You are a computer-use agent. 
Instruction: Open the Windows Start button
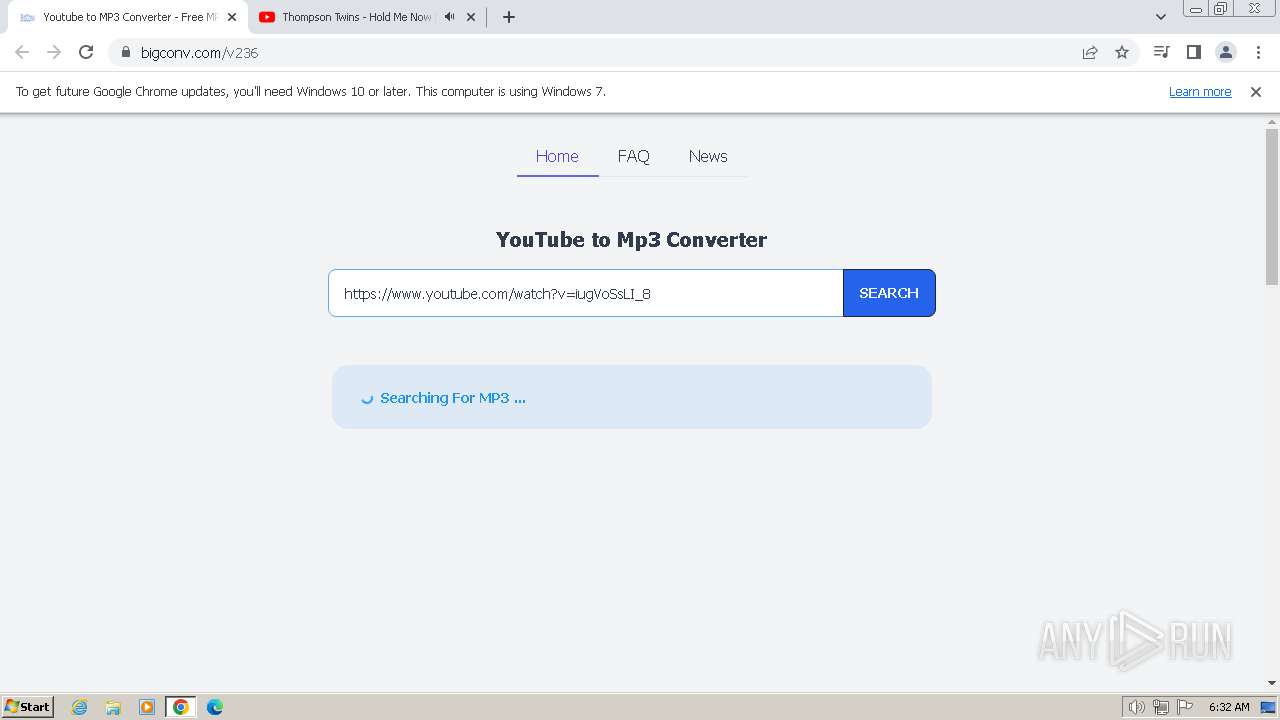[28, 706]
